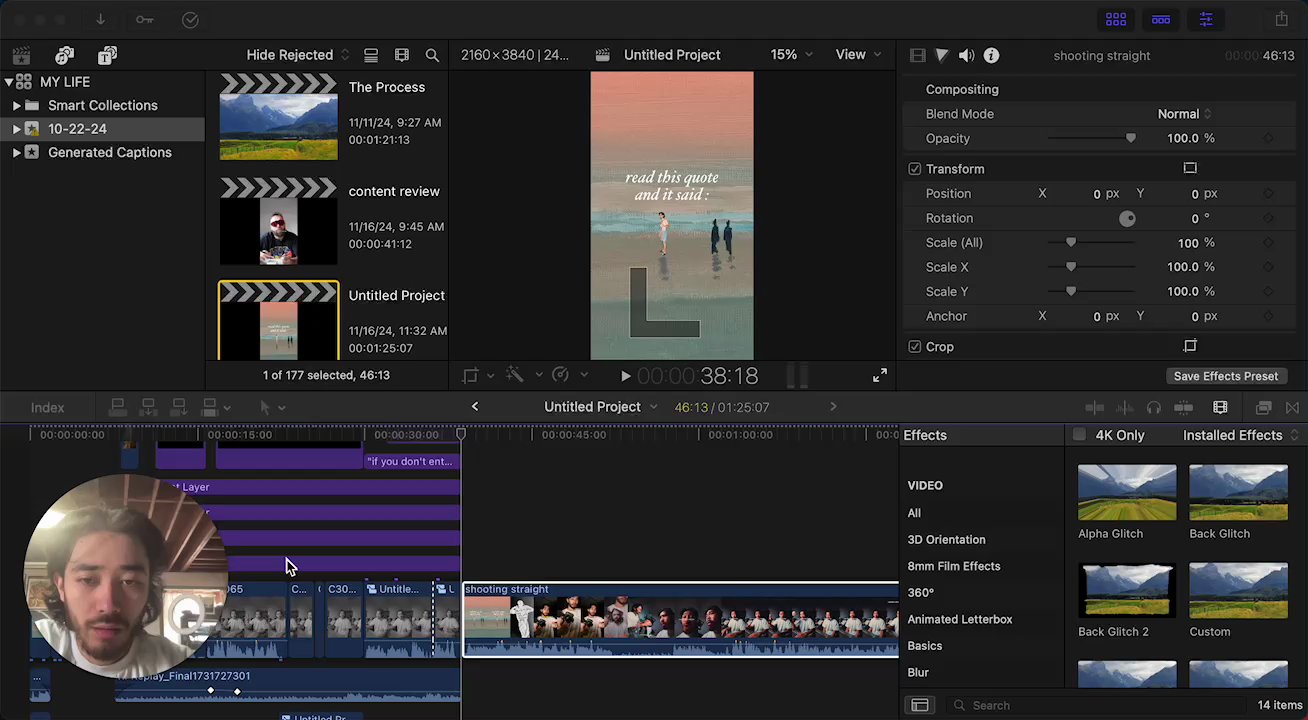1308x720 pixels.
Task: Adjust the Scale (All) slider
Action: tap(1091, 243)
